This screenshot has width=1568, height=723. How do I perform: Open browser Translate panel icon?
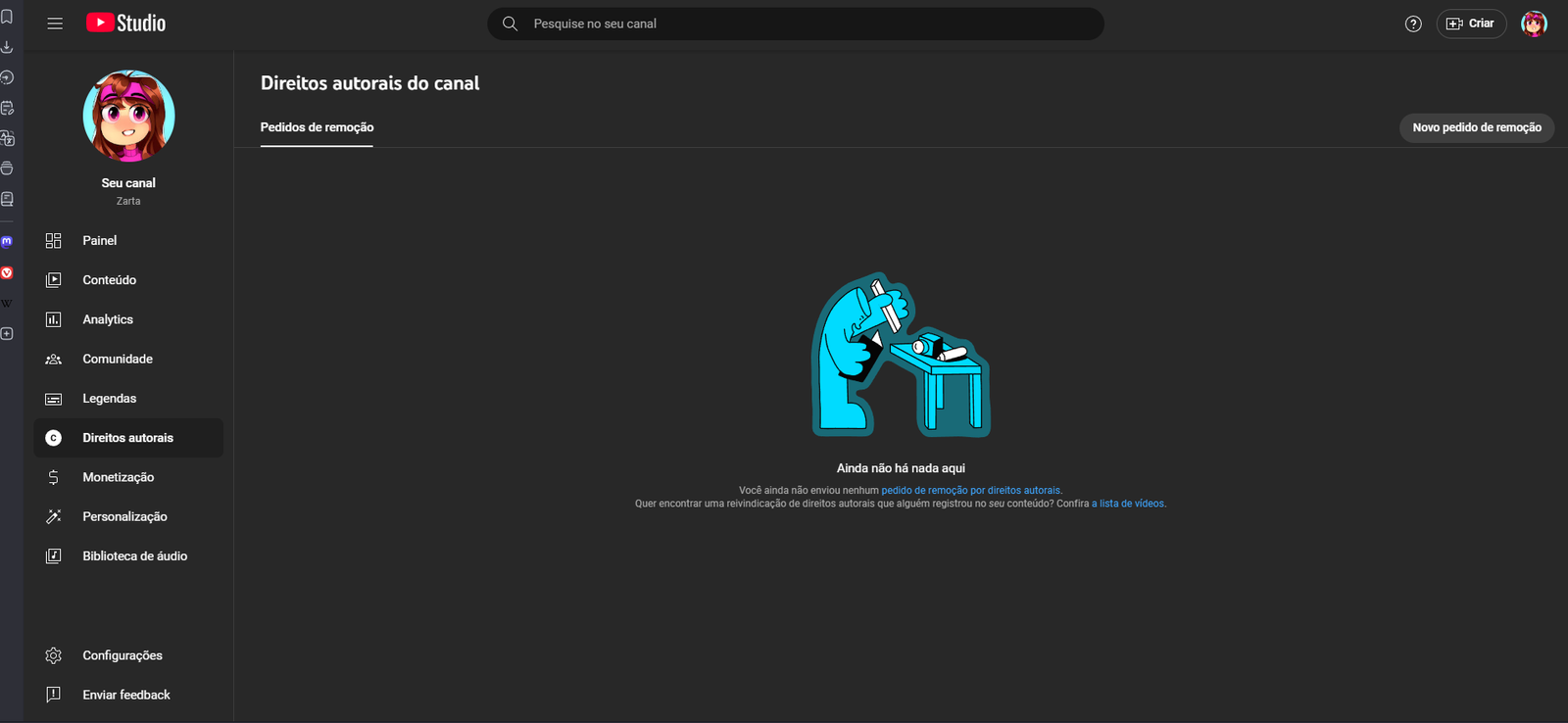tap(7, 138)
